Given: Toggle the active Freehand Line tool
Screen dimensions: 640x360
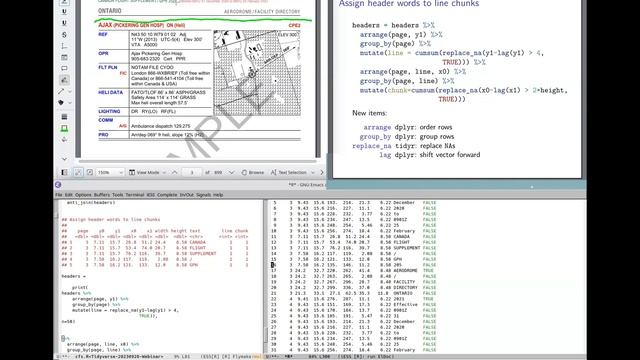Looking at the screenshot, I should pos(64,80).
